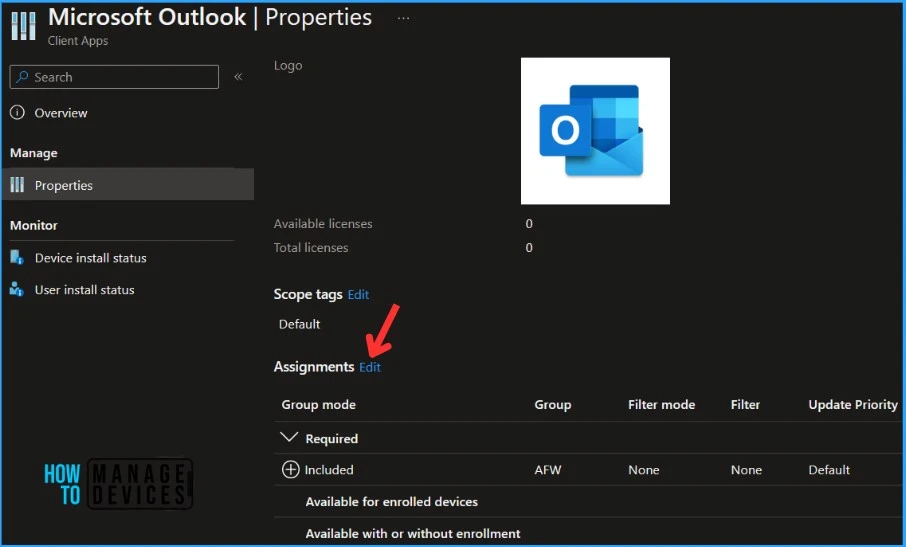
Task: Click the Outlook logo image
Action: click(x=595, y=131)
